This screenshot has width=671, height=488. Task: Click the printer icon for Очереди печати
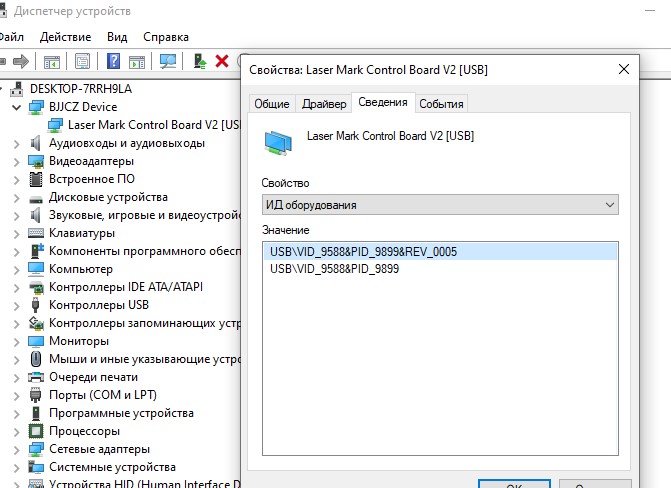click(x=36, y=377)
